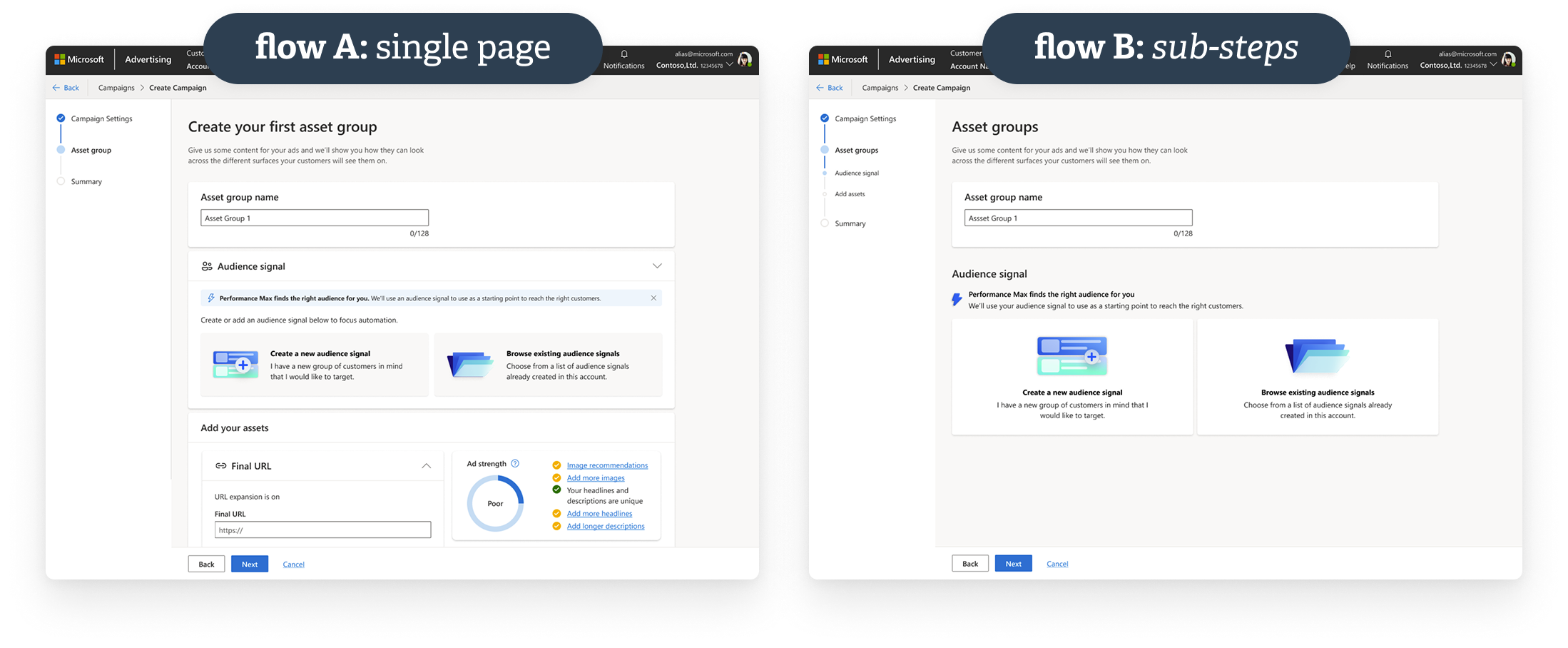Click Back button at bottom of flow A

[x=206, y=564]
